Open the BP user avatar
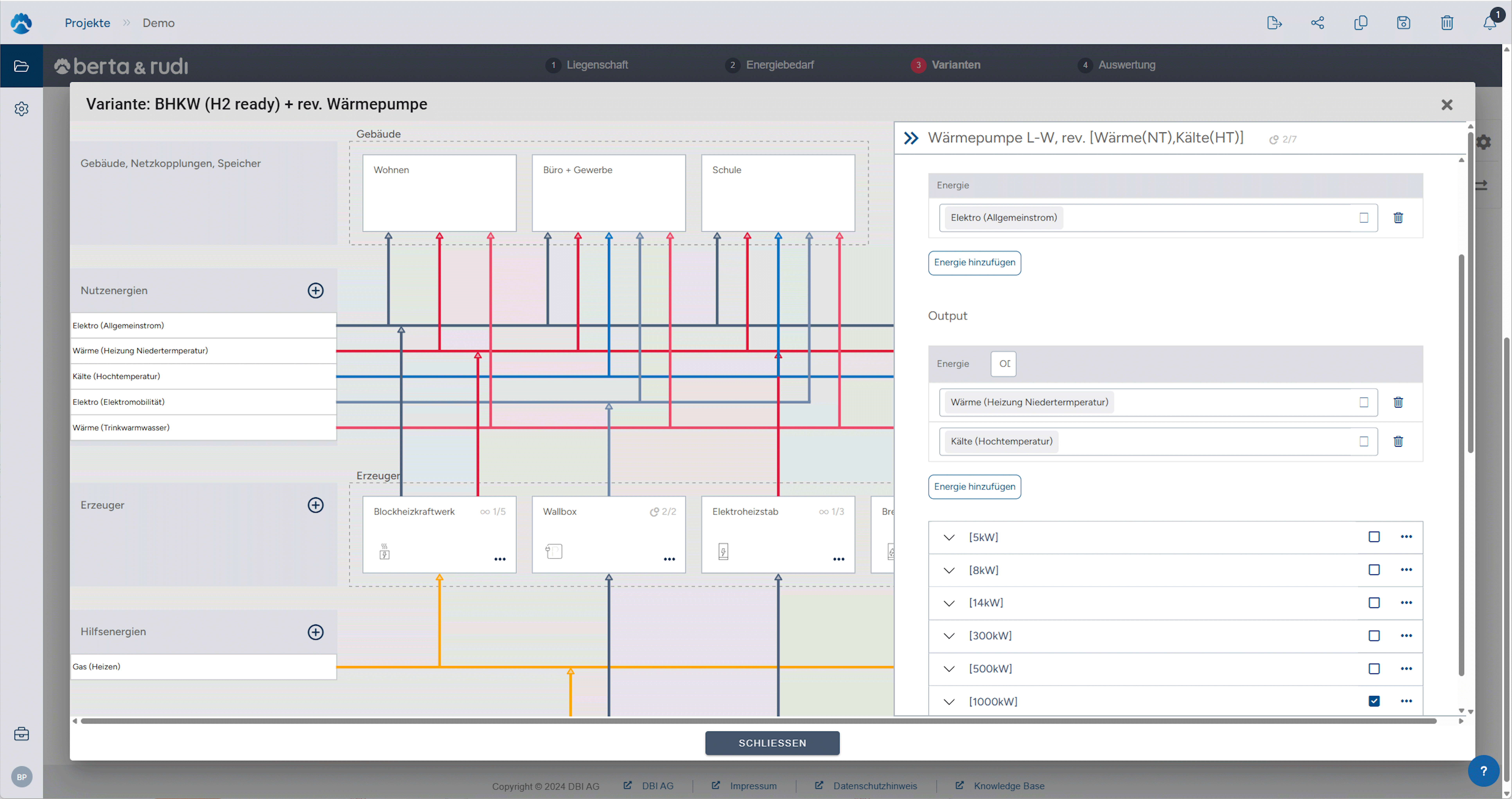Image resolution: width=1512 pixels, height=799 pixels. [22, 777]
